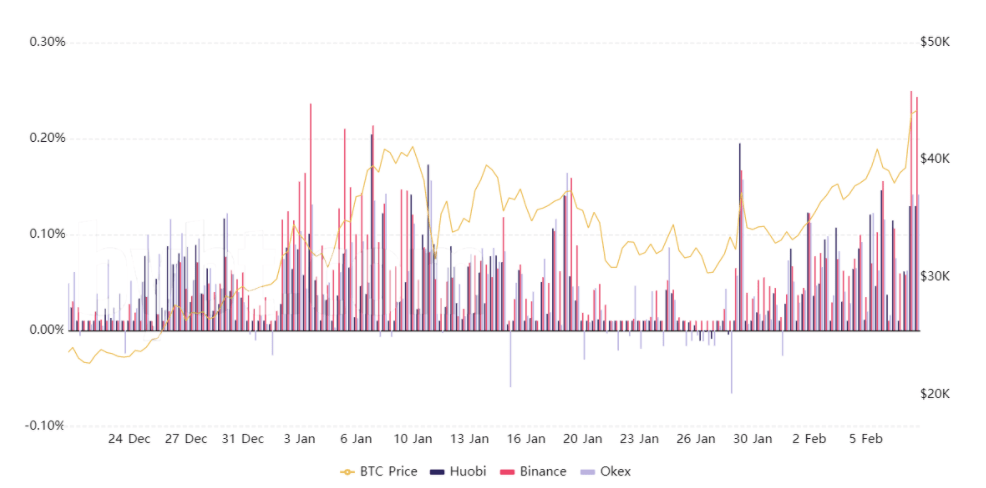The width and height of the screenshot is (986, 488).
Task: Click the $50K right axis label
Action: 934,43
